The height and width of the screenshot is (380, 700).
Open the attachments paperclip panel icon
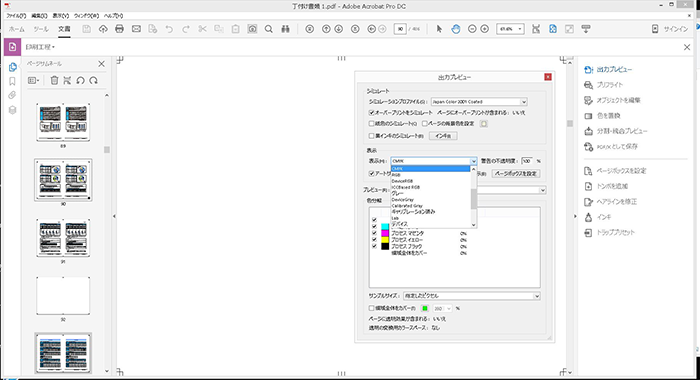click(12, 96)
